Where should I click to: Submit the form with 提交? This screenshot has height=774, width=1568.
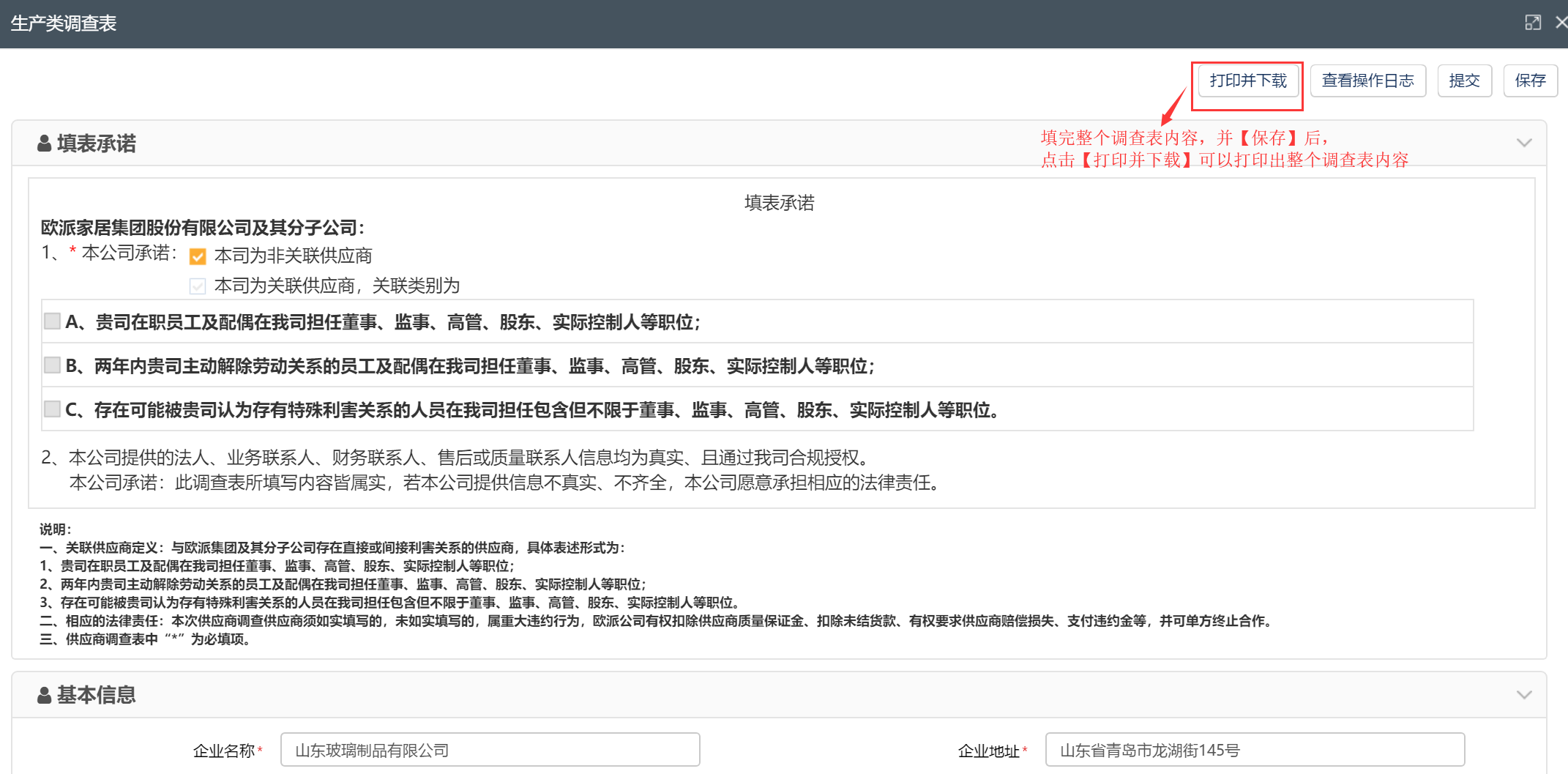(1465, 81)
